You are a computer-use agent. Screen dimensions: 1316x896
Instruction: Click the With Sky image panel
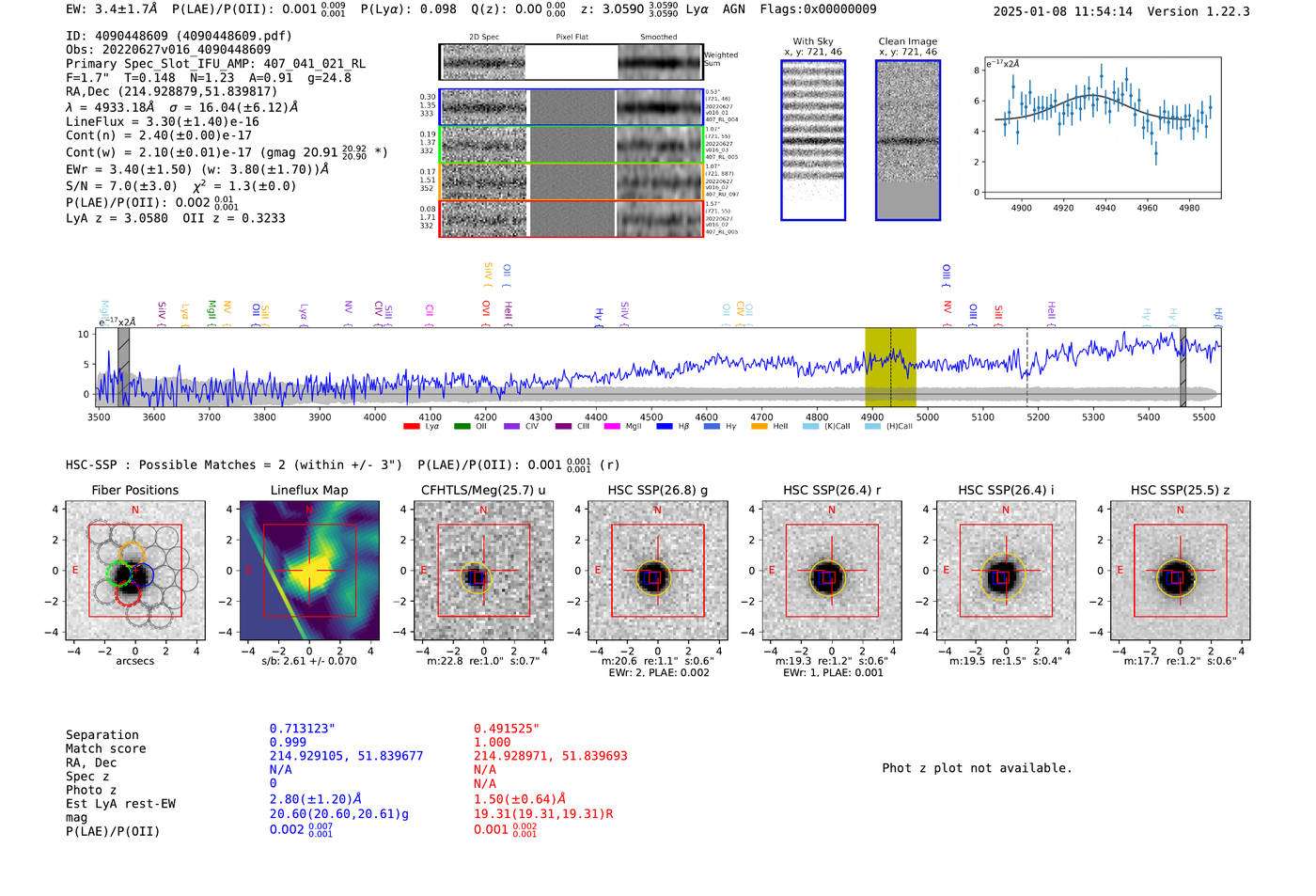[x=813, y=140]
